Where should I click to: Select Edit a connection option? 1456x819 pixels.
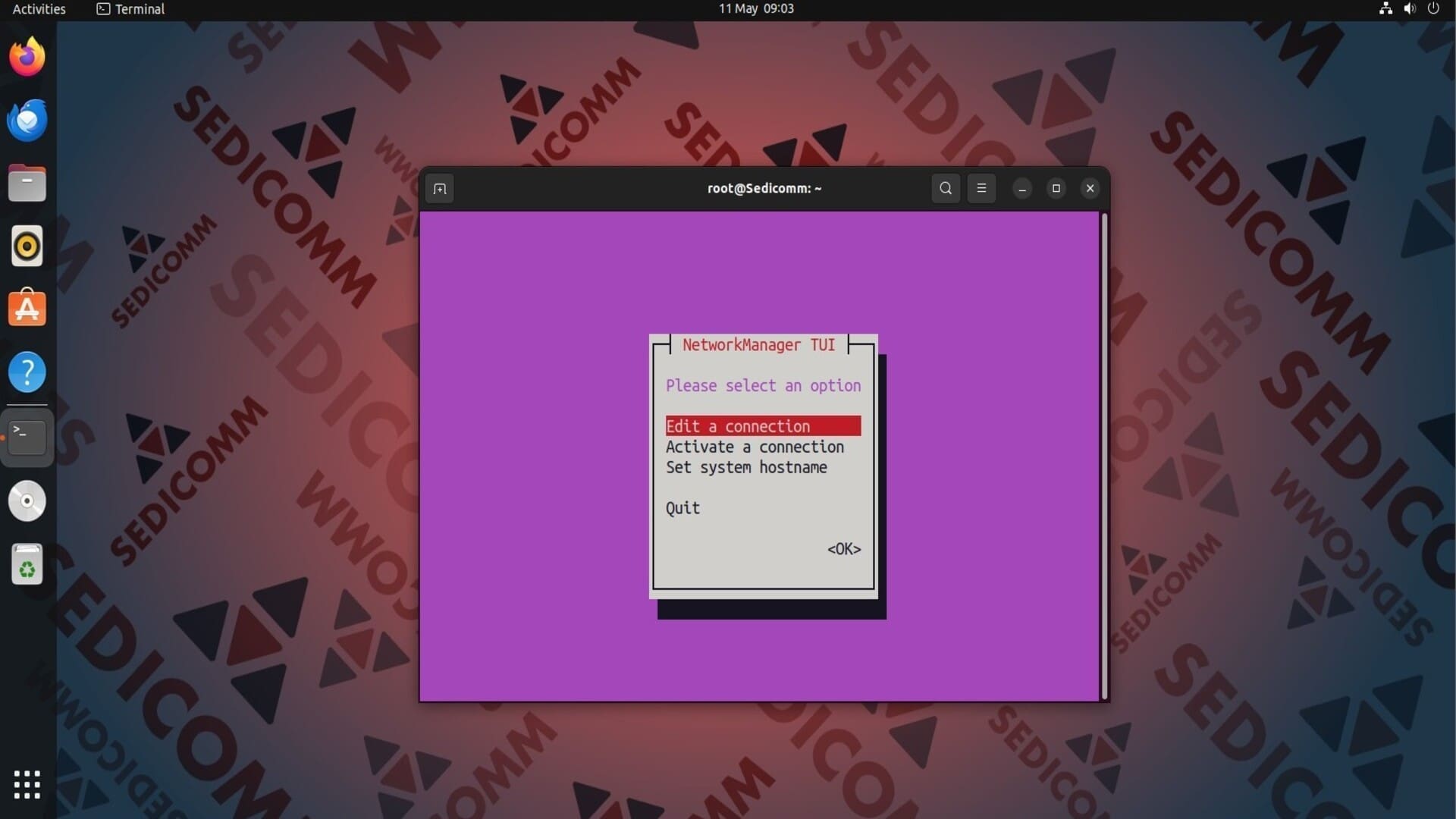click(763, 426)
